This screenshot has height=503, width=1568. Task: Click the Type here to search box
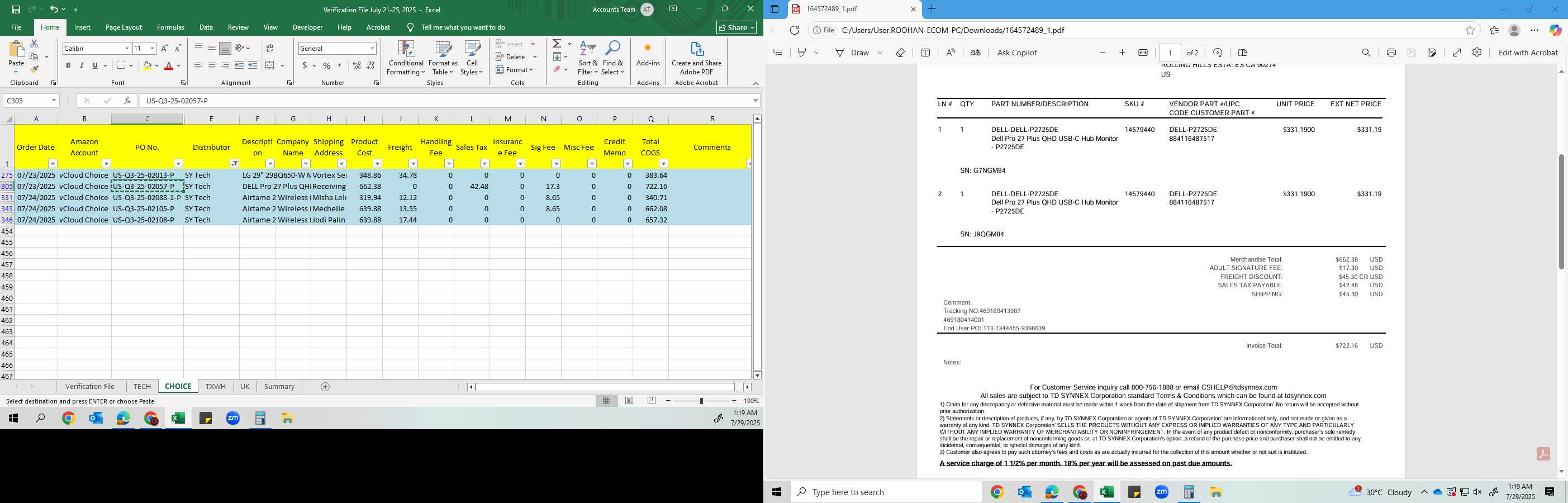(x=886, y=492)
